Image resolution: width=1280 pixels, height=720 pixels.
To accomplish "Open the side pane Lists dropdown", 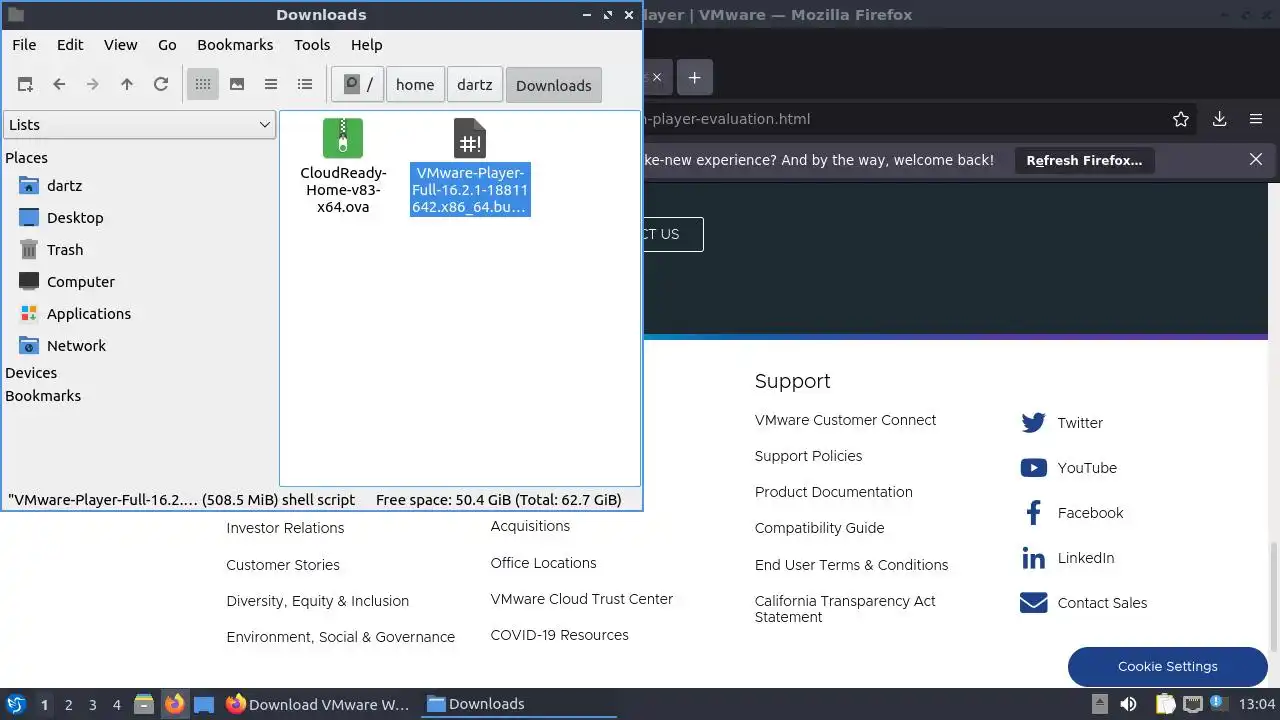I will pyautogui.click(x=139, y=125).
